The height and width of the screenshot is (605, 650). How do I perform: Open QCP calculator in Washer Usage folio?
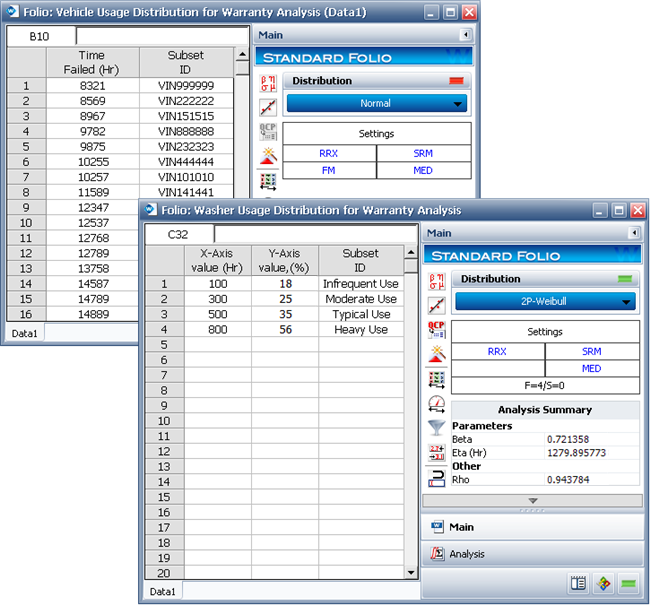pos(436,331)
